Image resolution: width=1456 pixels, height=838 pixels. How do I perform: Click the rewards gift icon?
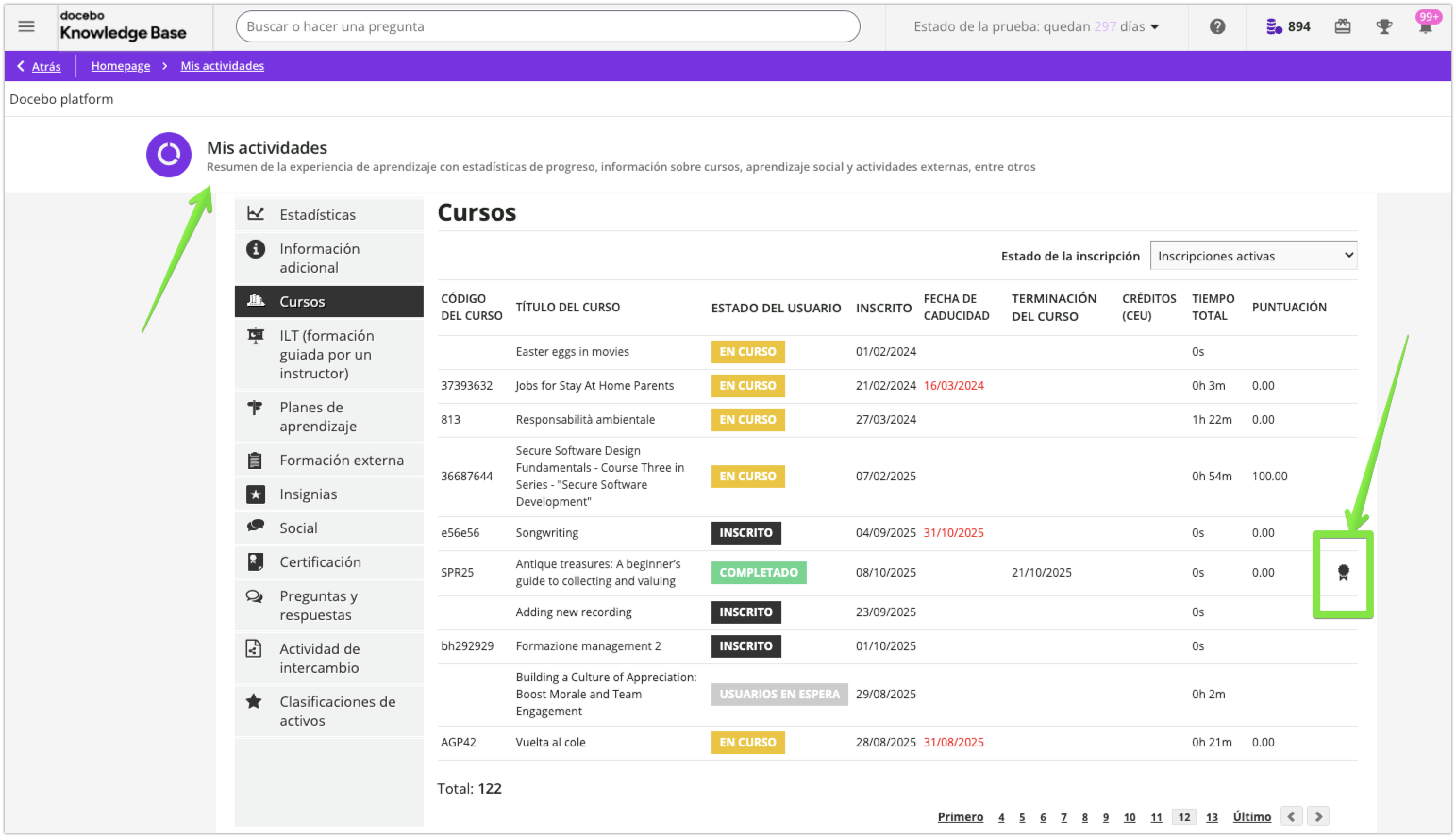1343,26
